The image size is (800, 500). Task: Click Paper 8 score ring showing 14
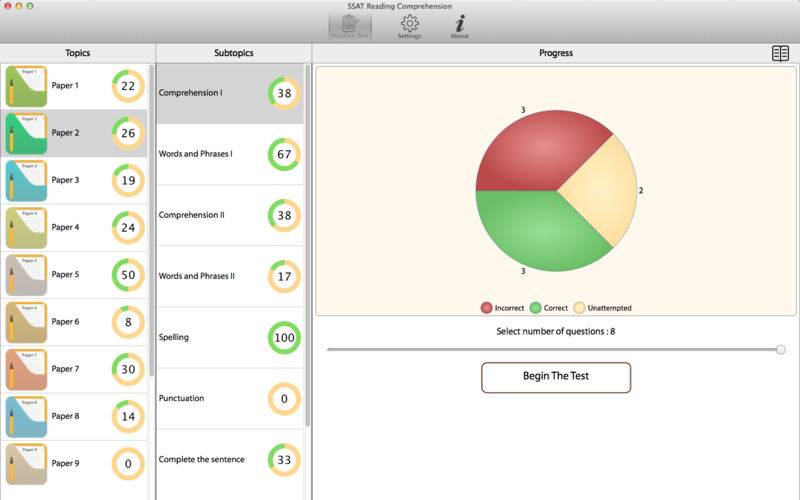point(128,417)
